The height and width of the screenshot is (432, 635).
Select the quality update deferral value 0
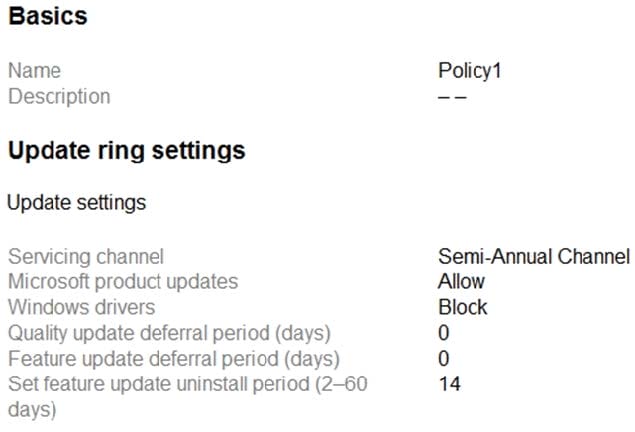(x=444, y=333)
